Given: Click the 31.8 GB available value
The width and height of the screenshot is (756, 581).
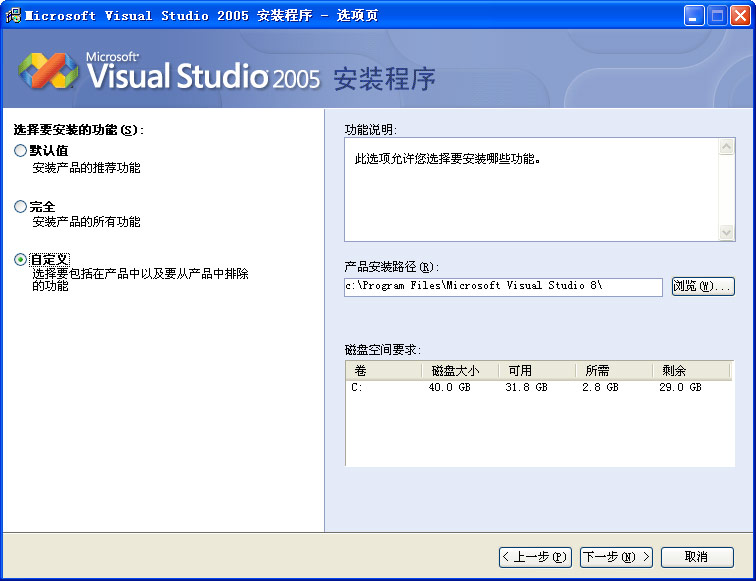Looking at the screenshot, I should tap(526, 387).
